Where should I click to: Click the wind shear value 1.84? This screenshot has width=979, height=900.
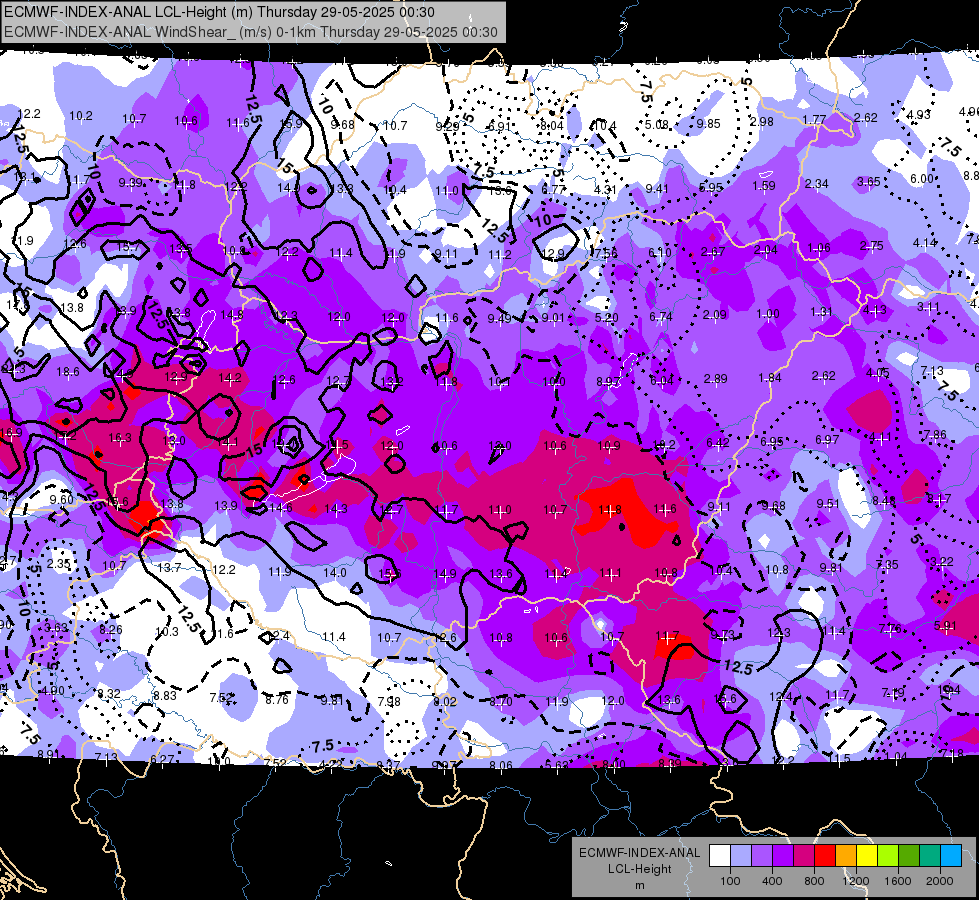[770, 377]
